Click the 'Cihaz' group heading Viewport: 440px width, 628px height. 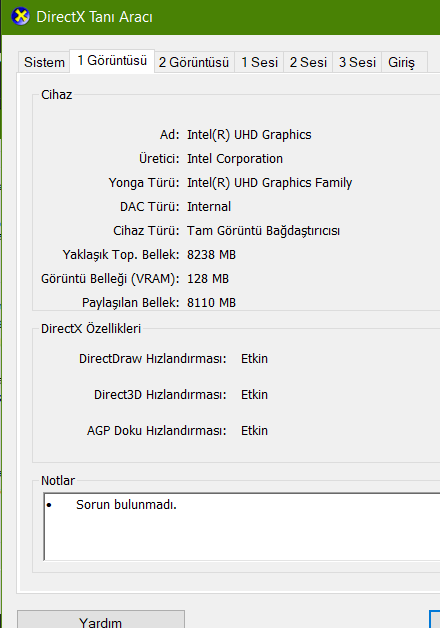(x=56, y=95)
